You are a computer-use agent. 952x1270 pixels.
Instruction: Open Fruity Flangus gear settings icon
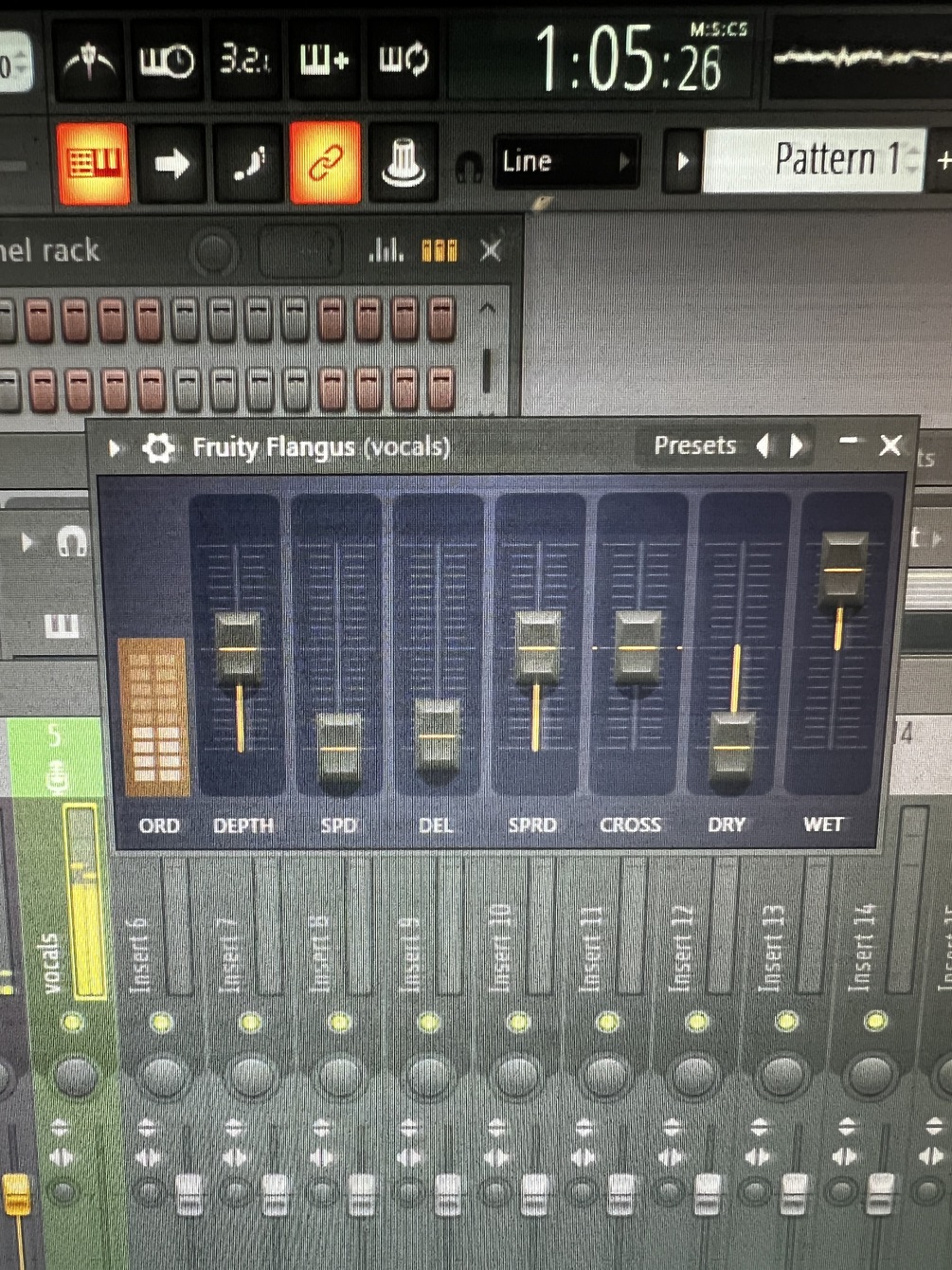158,447
